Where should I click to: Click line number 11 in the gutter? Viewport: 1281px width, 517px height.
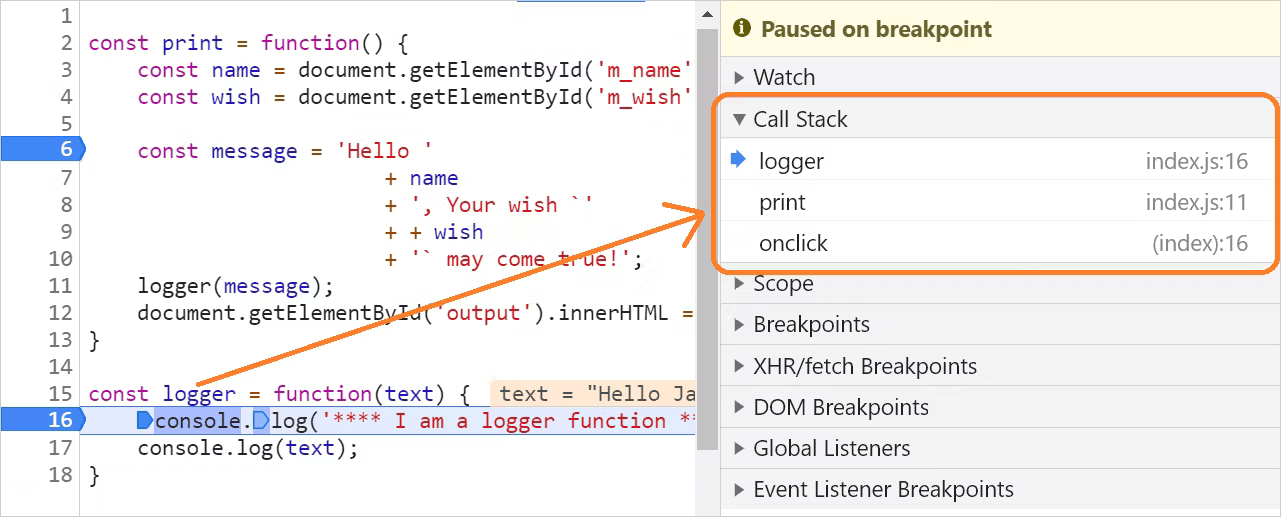60,286
